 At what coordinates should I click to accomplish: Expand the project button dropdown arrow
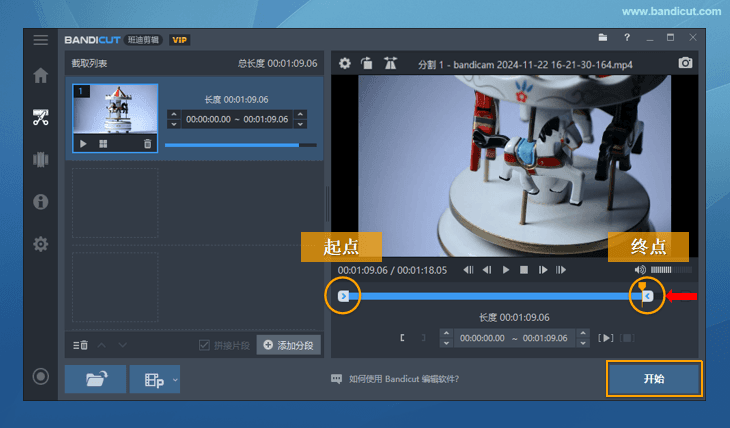point(175,380)
